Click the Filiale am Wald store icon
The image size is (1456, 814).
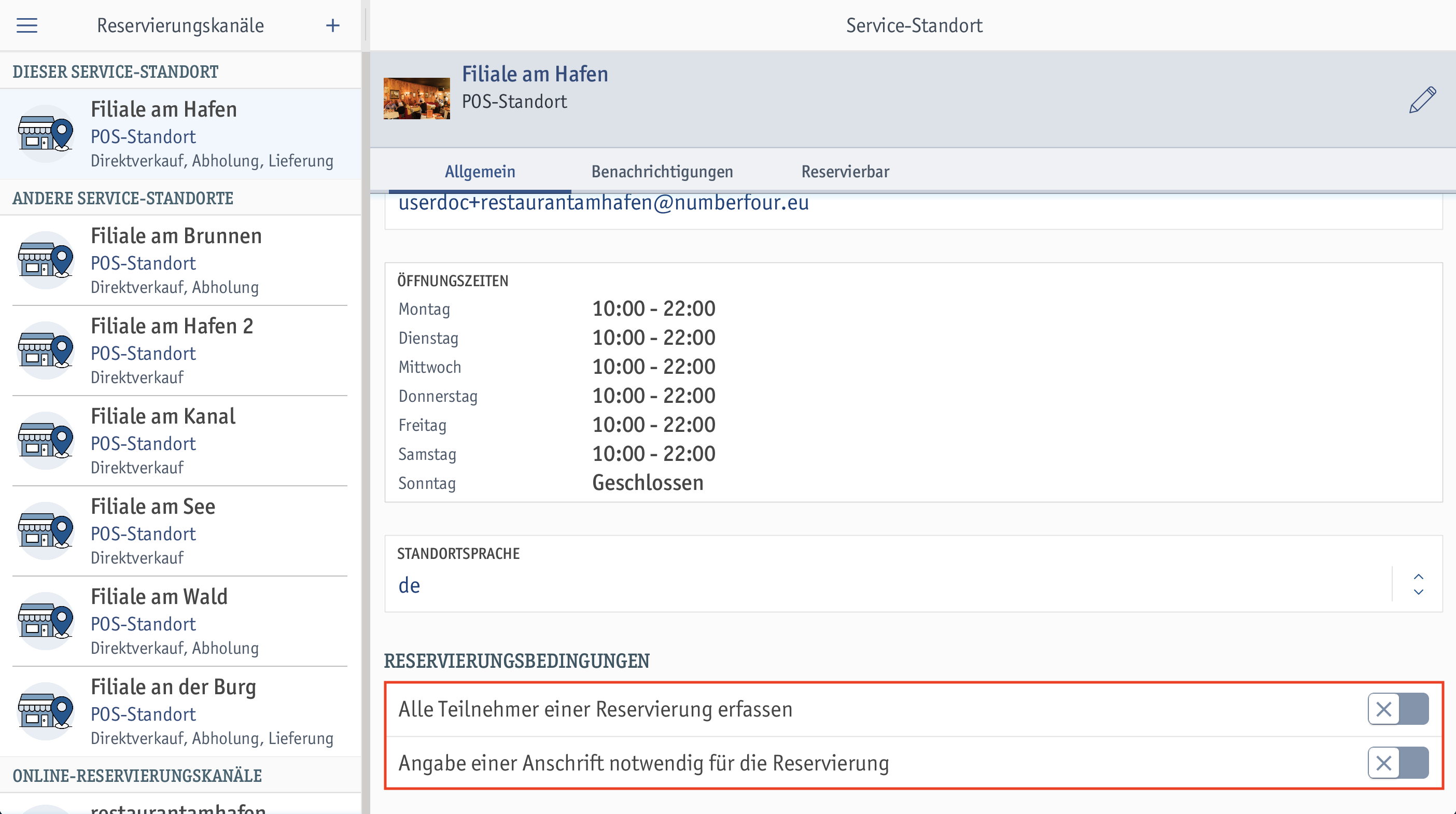(46, 621)
